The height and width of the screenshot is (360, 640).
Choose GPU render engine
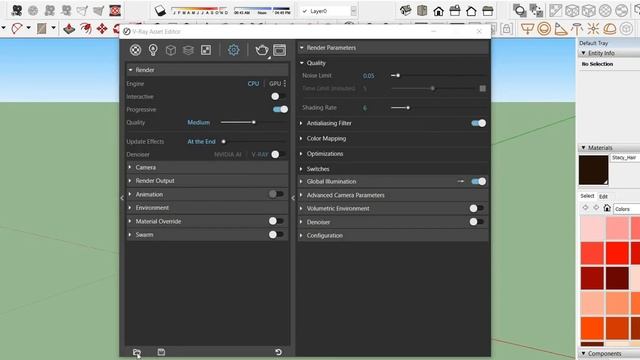[275, 83]
